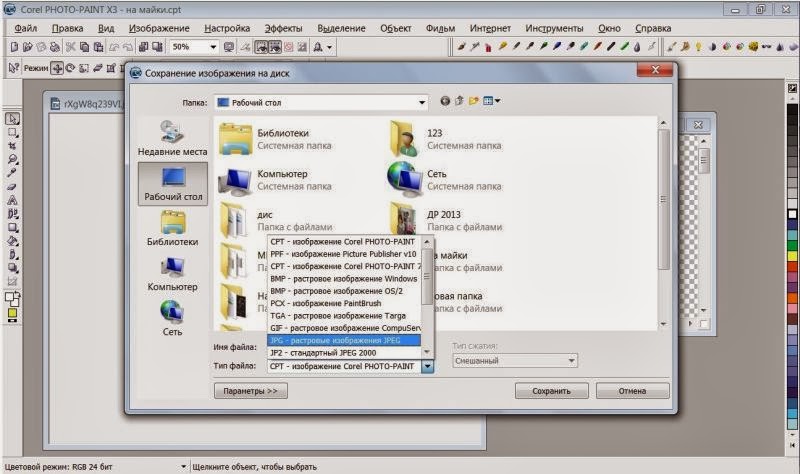
Task: Open the 50% zoom level dropdown
Action: (x=213, y=47)
